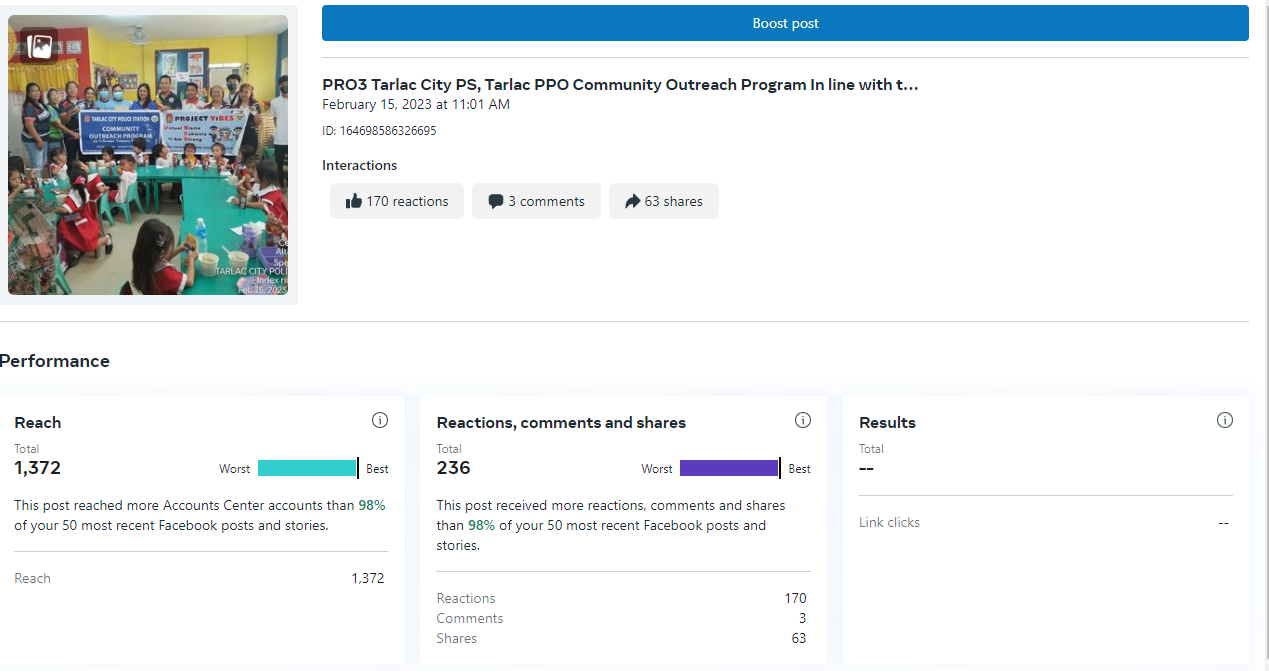1269x671 pixels.
Task: Click the comment bubble icon
Action: [x=496, y=201]
